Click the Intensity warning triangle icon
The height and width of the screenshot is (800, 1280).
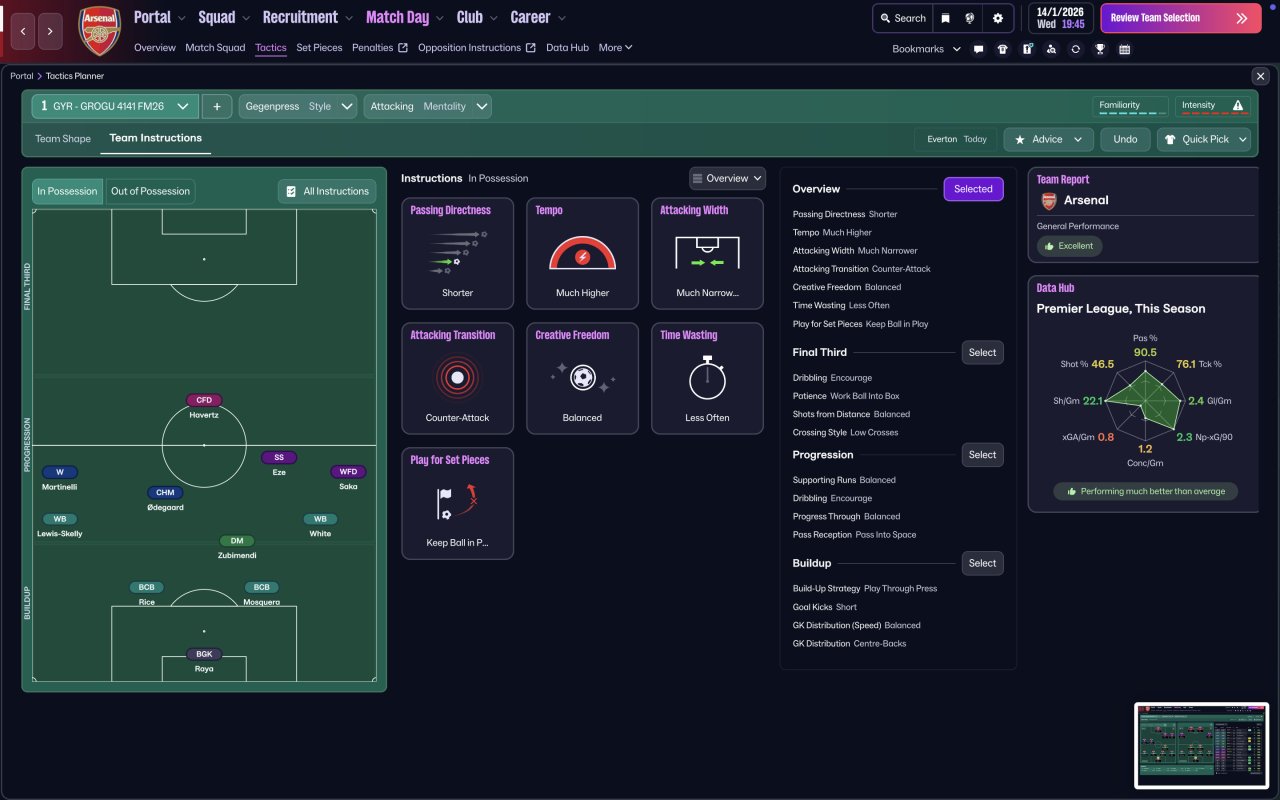point(1238,105)
